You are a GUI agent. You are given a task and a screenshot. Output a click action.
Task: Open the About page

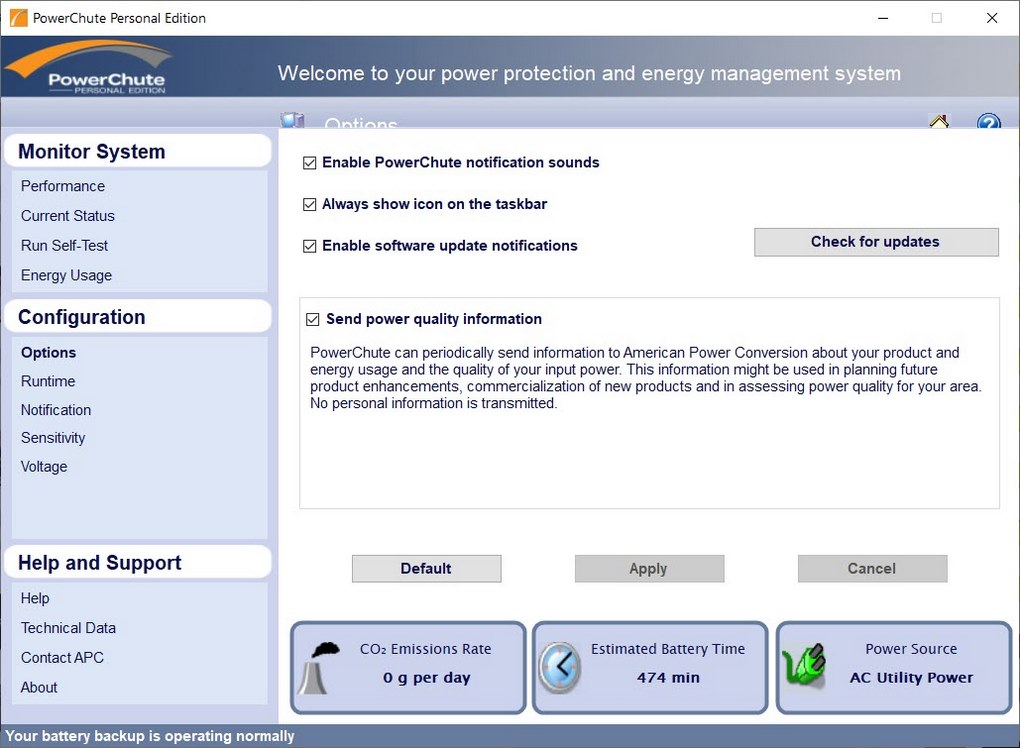[x=39, y=688]
